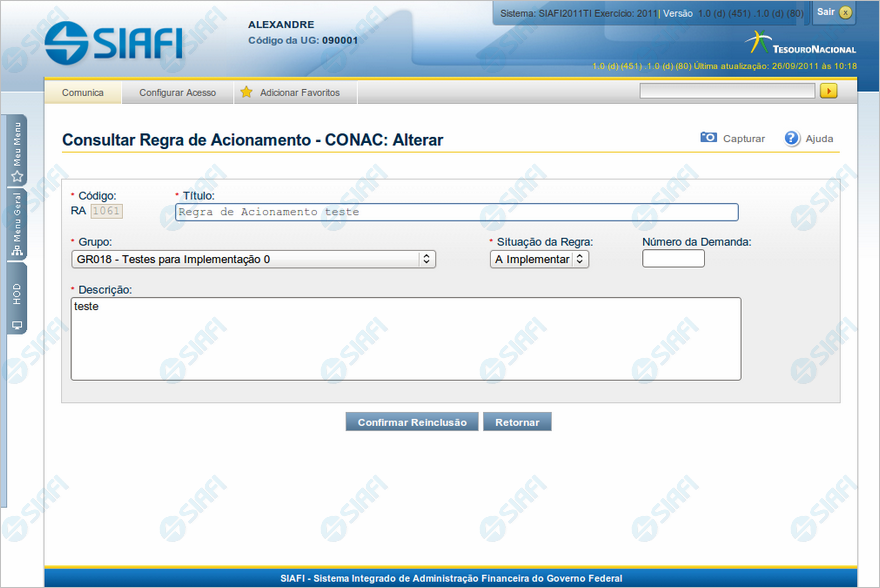Viewport: 880px width, 588px height.
Task: Focus the Número da Demanda input box
Action: pyautogui.click(x=673, y=259)
